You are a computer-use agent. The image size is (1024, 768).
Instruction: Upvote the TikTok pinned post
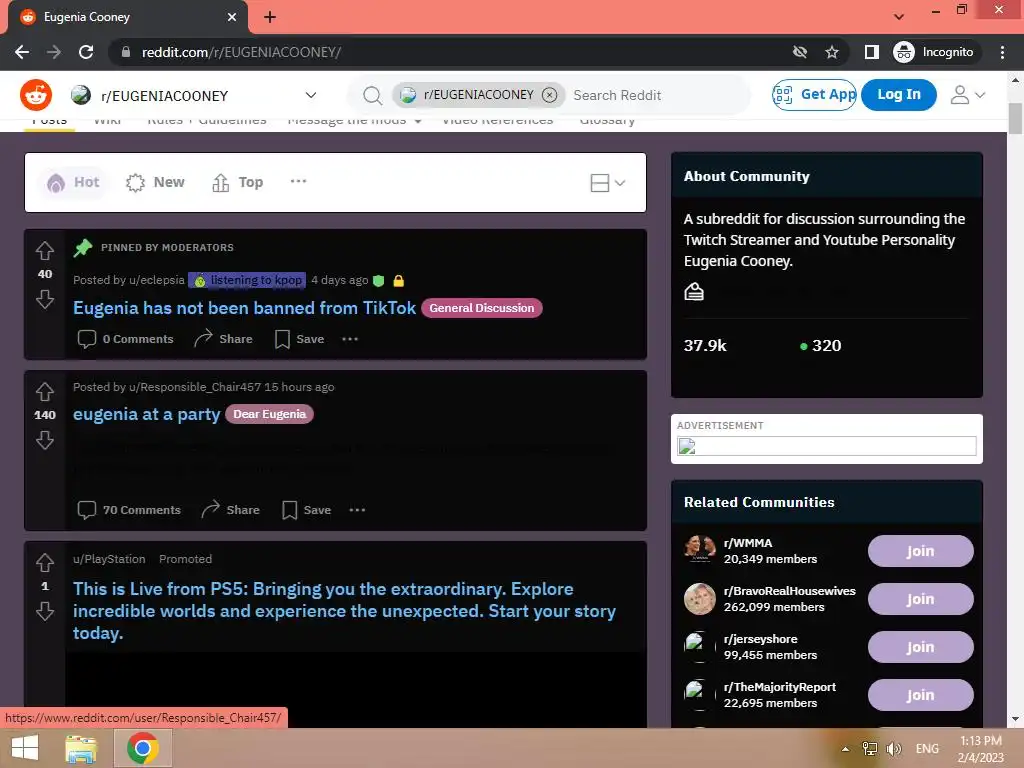point(44,250)
